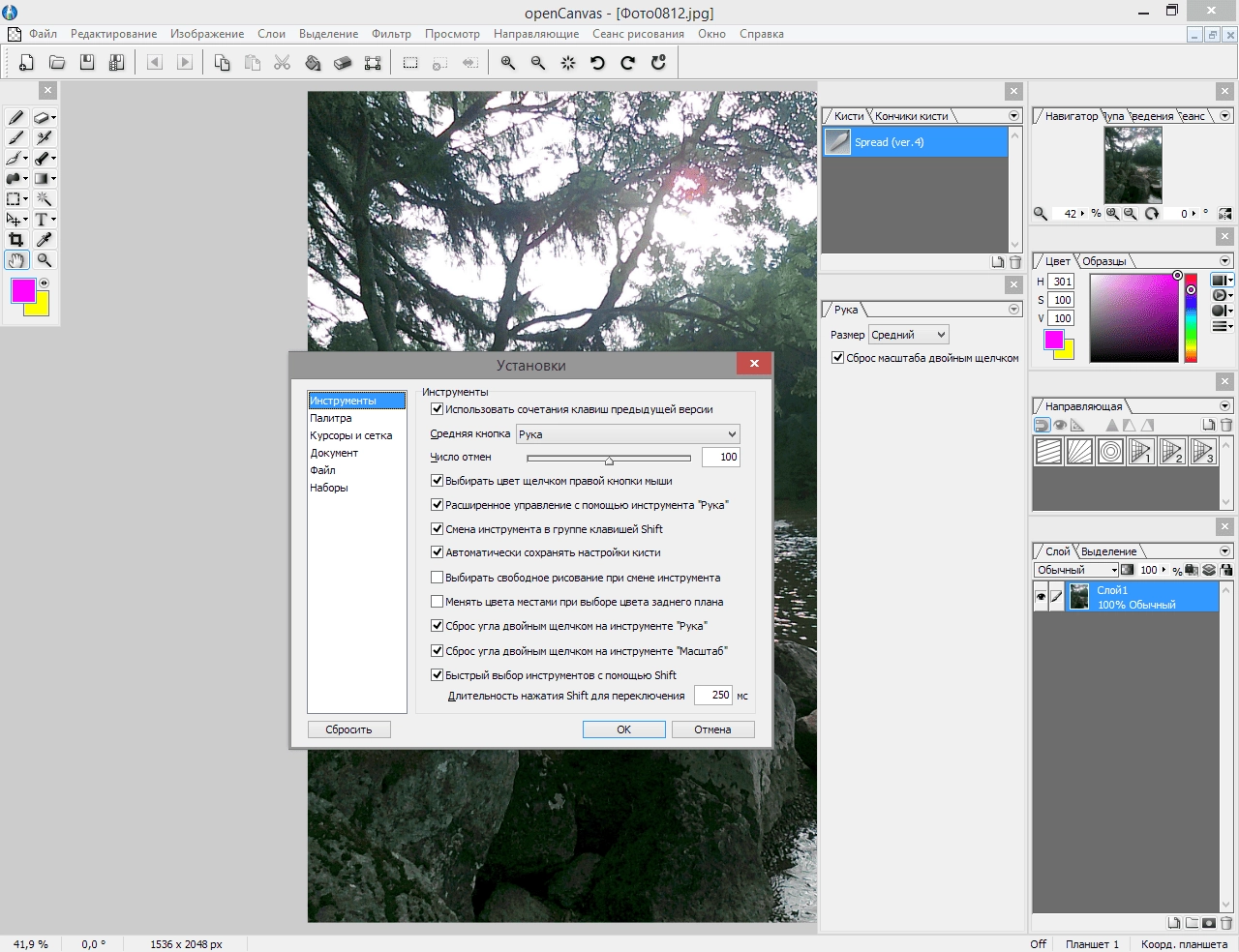Select the Eraser tool in toolbox
Viewport: 1239px width, 952px height.
(44, 117)
